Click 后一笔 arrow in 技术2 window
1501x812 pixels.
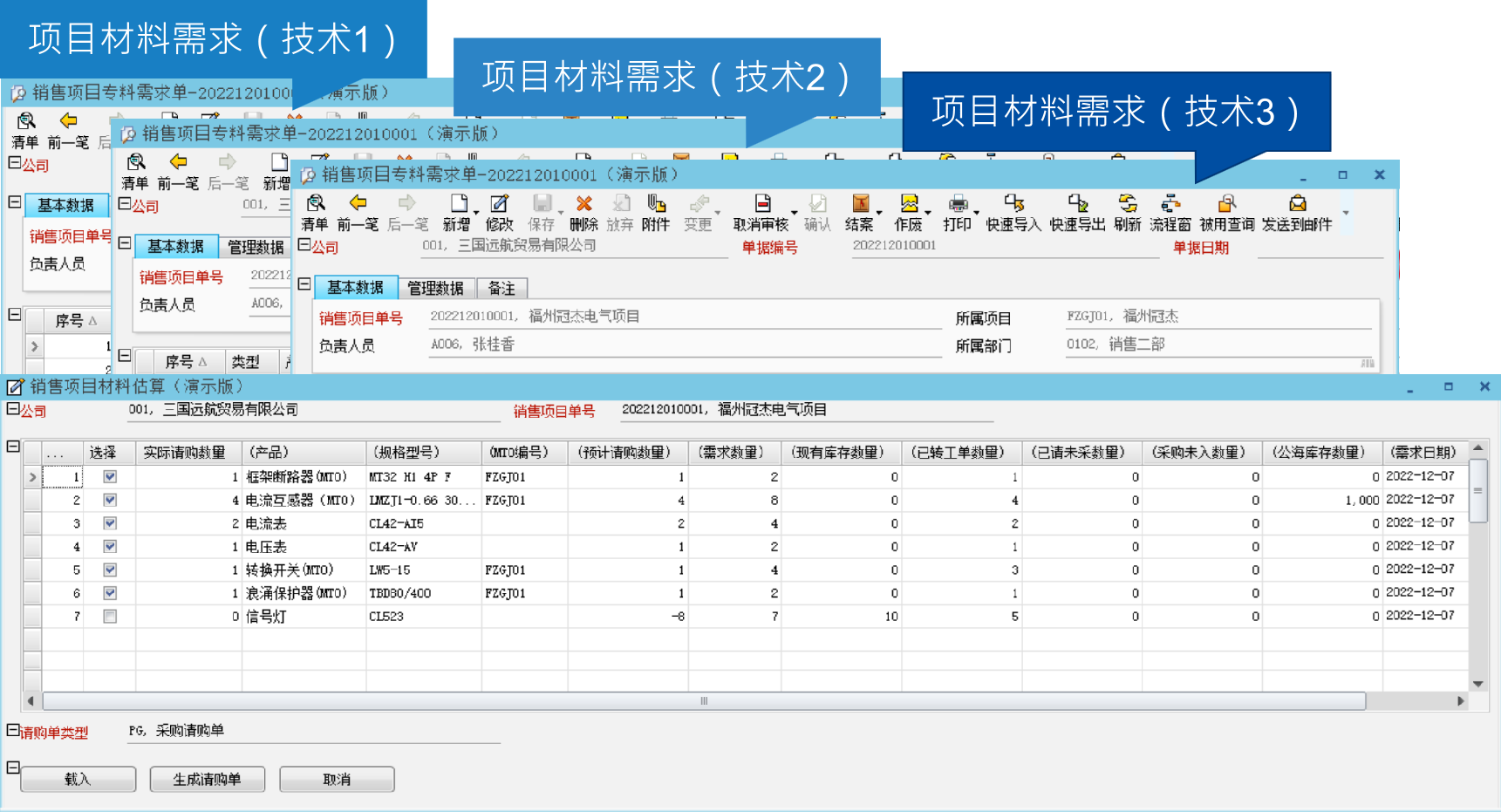(x=228, y=162)
